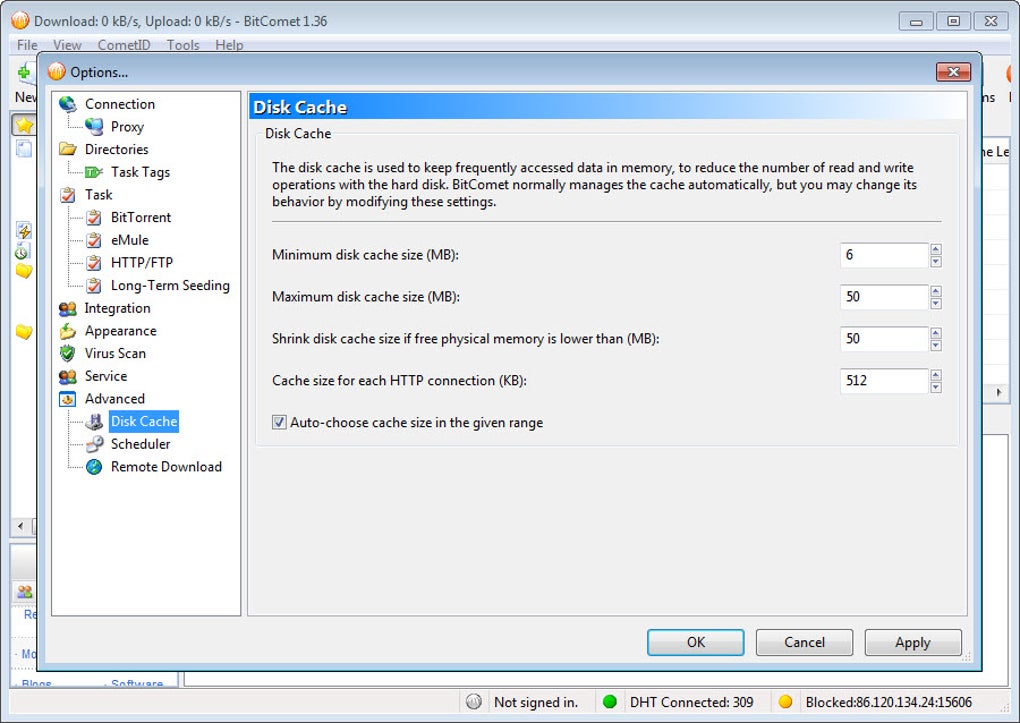The height and width of the screenshot is (723, 1020).
Task: Click the 'Blocked:86.120.134.24:15606' status text
Action: coord(889,702)
